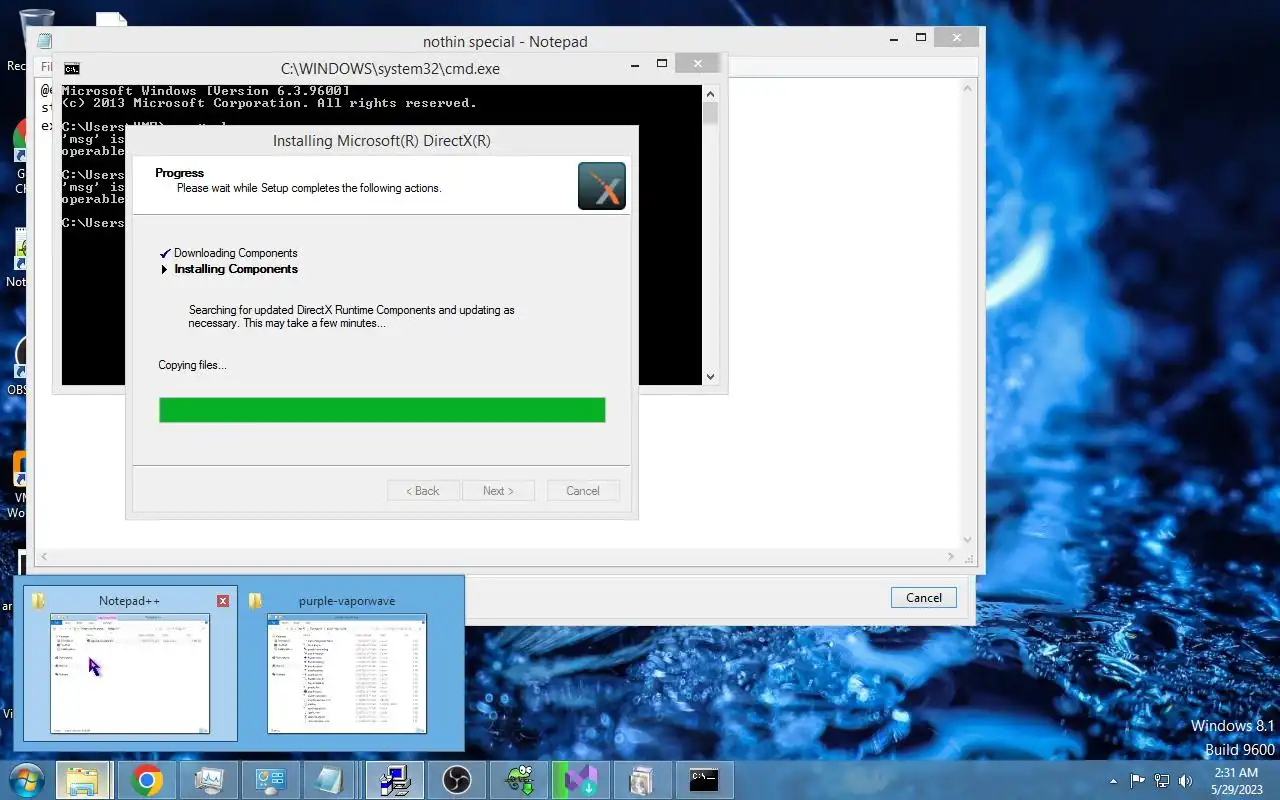This screenshot has height=800, width=1280.
Task: Minimize the cmd.exe window
Action: [636, 64]
